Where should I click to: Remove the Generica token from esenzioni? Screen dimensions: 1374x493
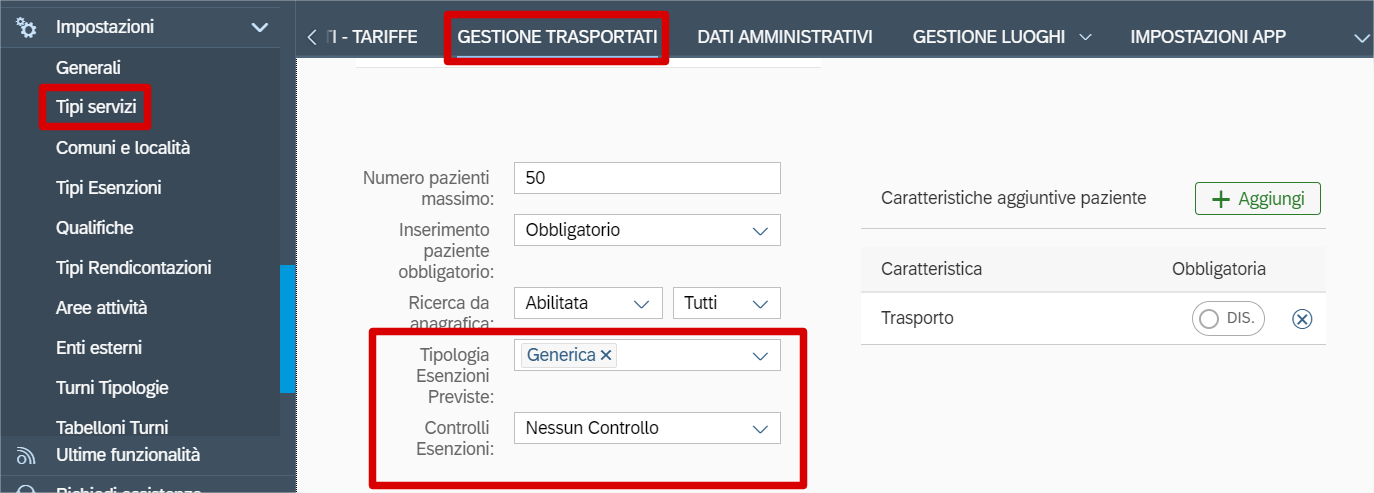click(x=606, y=355)
